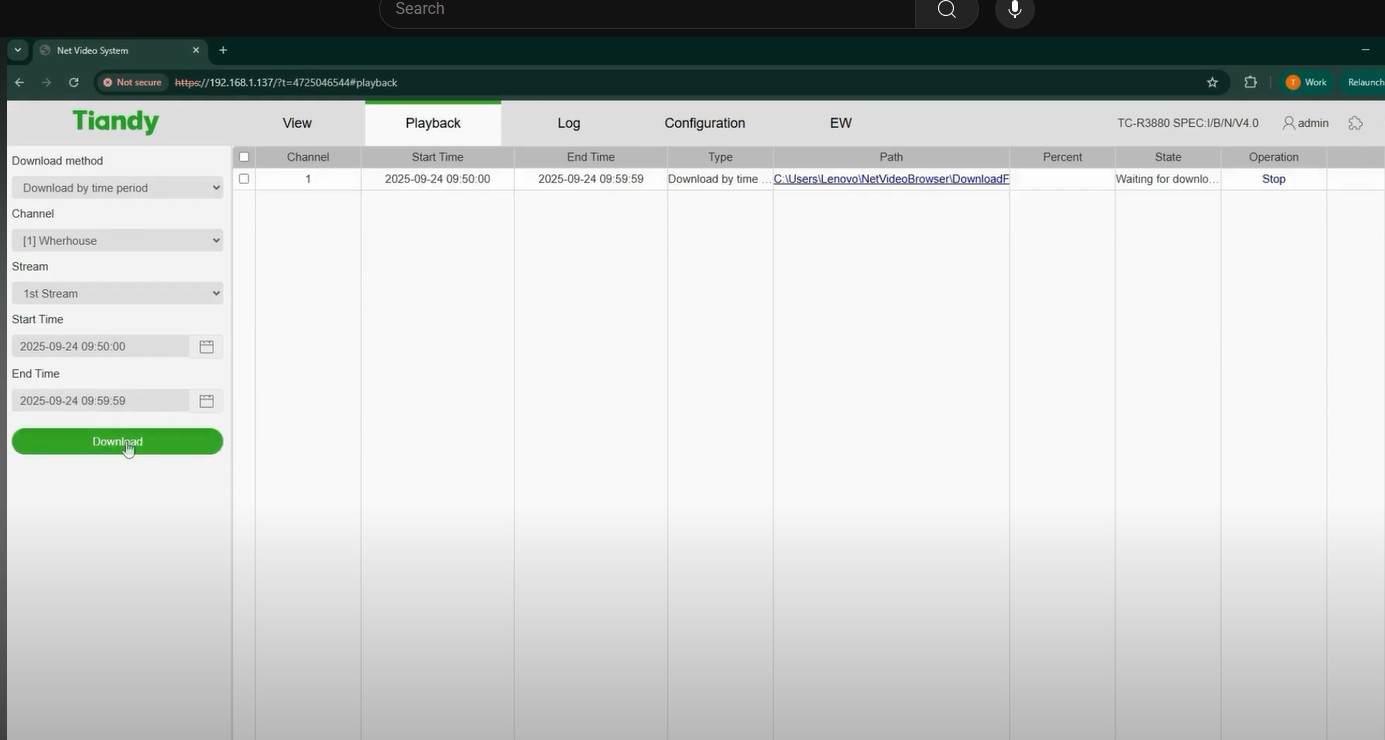Open the browser extensions icon
Image resolution: width=1385 pixels, height=740 pixels.
(x=1249, y=82)
